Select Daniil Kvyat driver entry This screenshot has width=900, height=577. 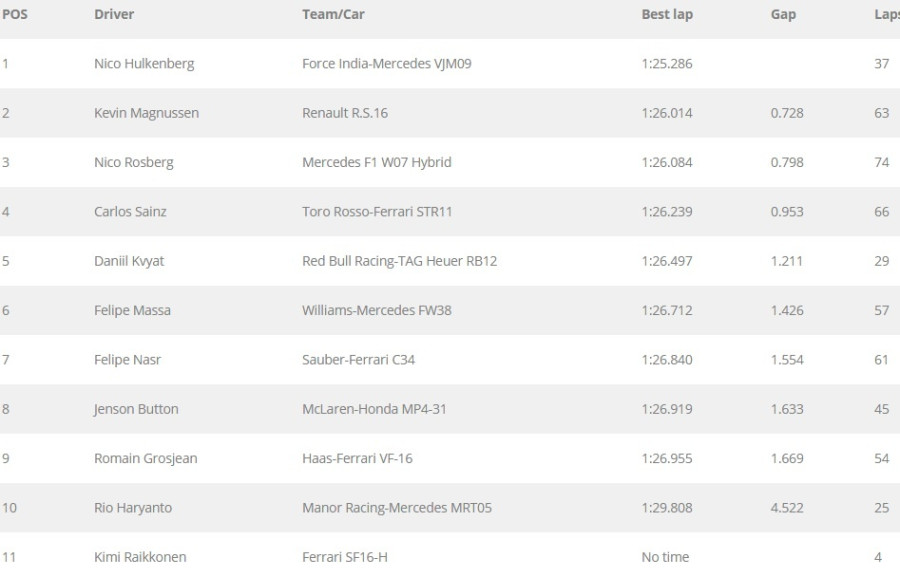click(129, 261)
